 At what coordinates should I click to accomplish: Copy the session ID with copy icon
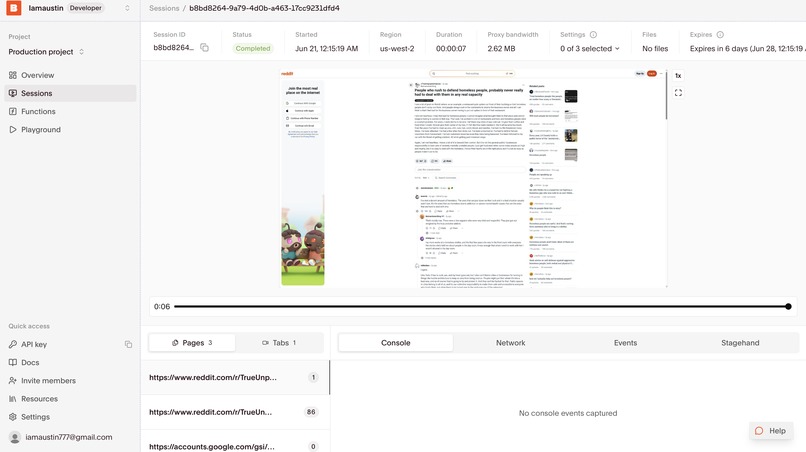click(204, 48)
